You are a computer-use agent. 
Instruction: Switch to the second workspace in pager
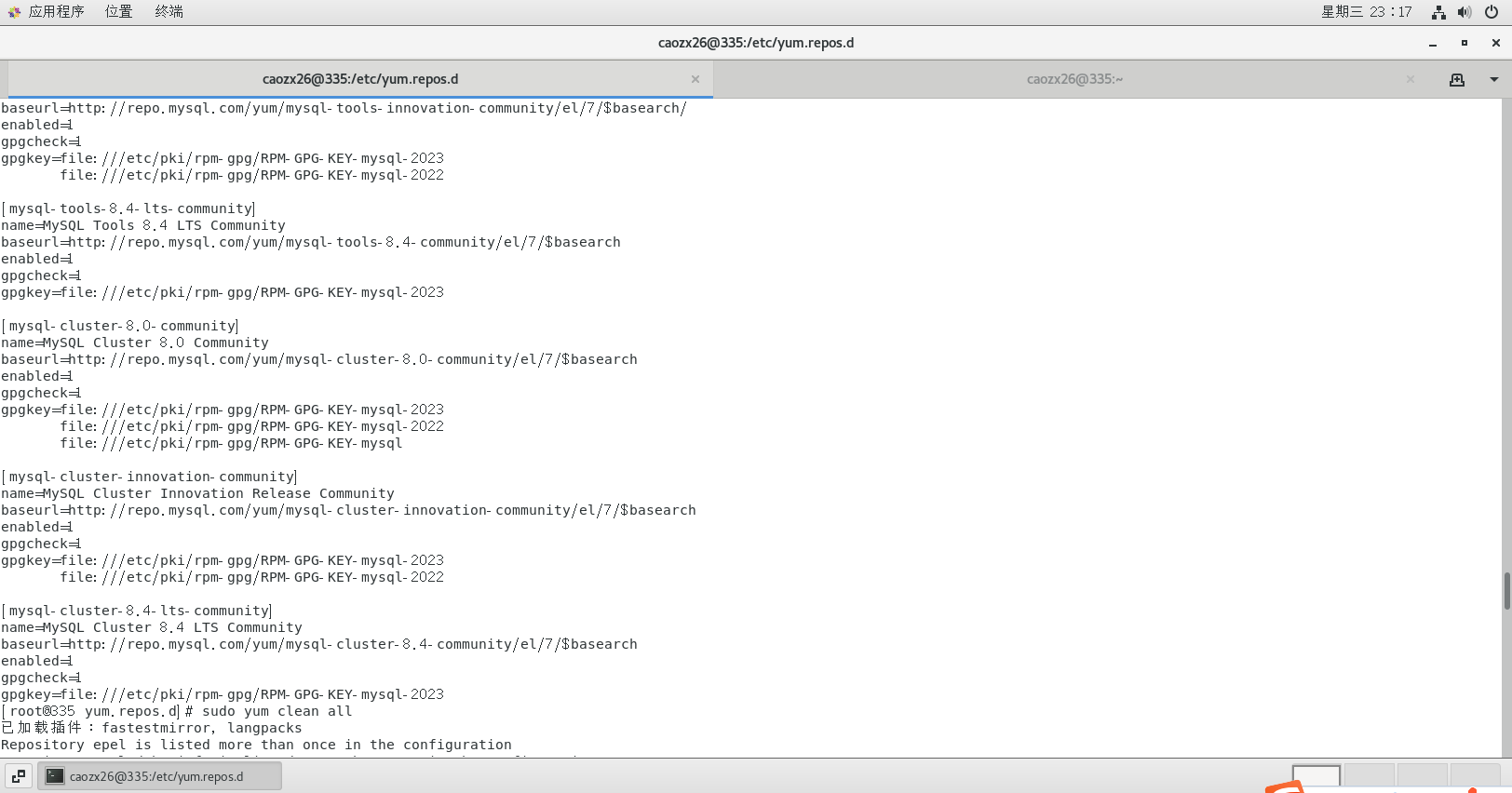(x=1369, y=776)
